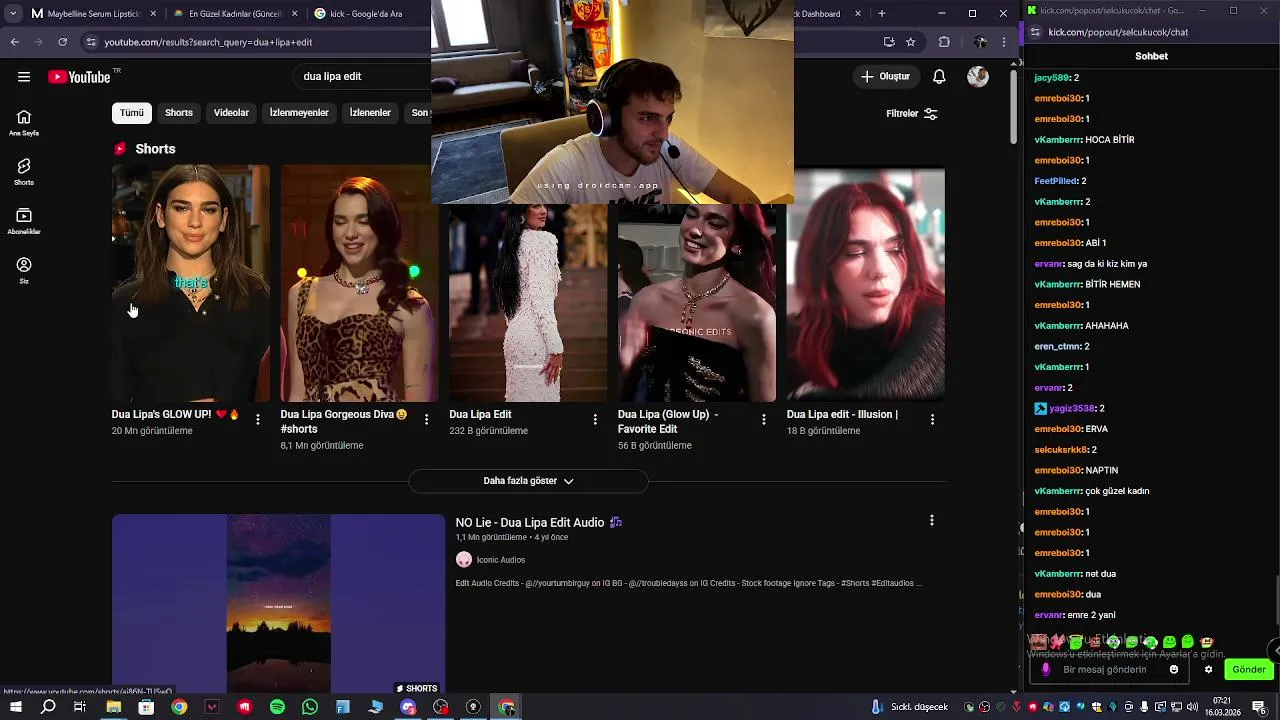Open the Iconic Audios channel link
The image size is (1280, 720).
tap(500, 560)
